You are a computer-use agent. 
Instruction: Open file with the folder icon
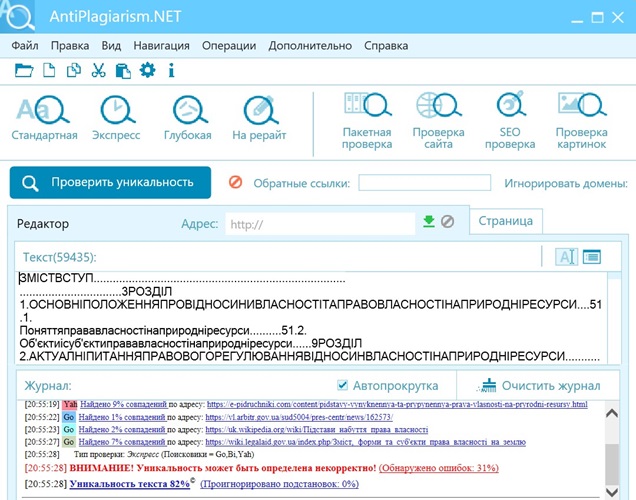coord(24,71)
